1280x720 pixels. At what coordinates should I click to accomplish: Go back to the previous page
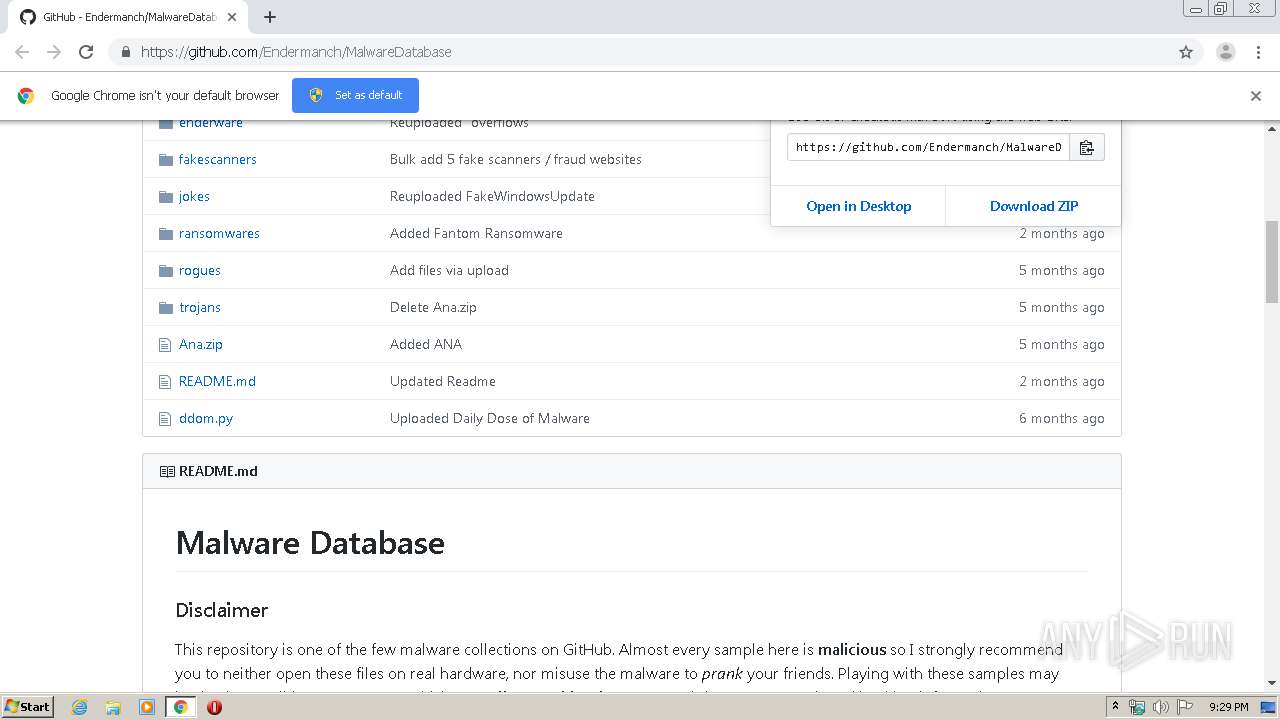pyautogui.click(x=22, y=52)
